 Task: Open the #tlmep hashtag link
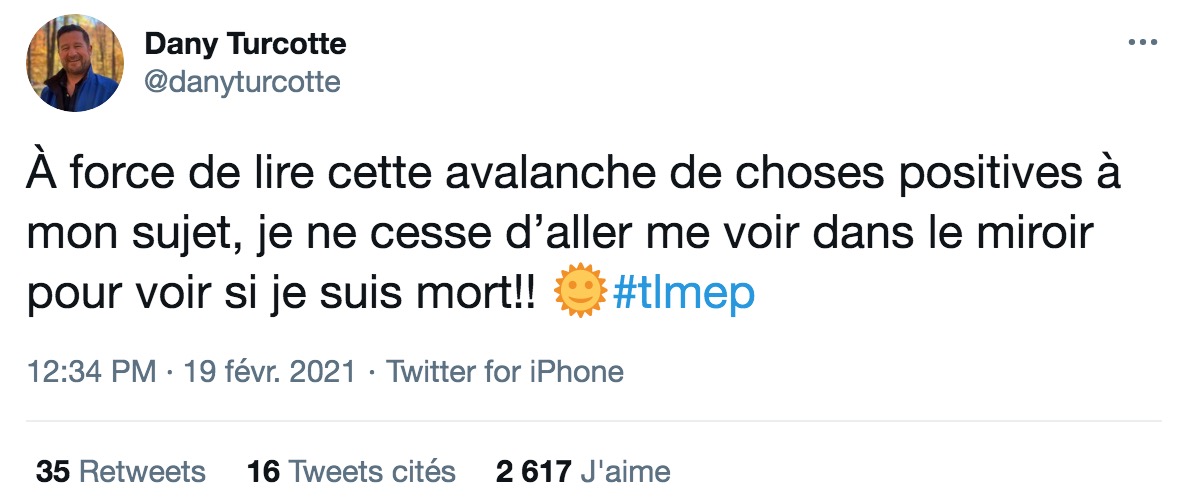tap(683, 293)
